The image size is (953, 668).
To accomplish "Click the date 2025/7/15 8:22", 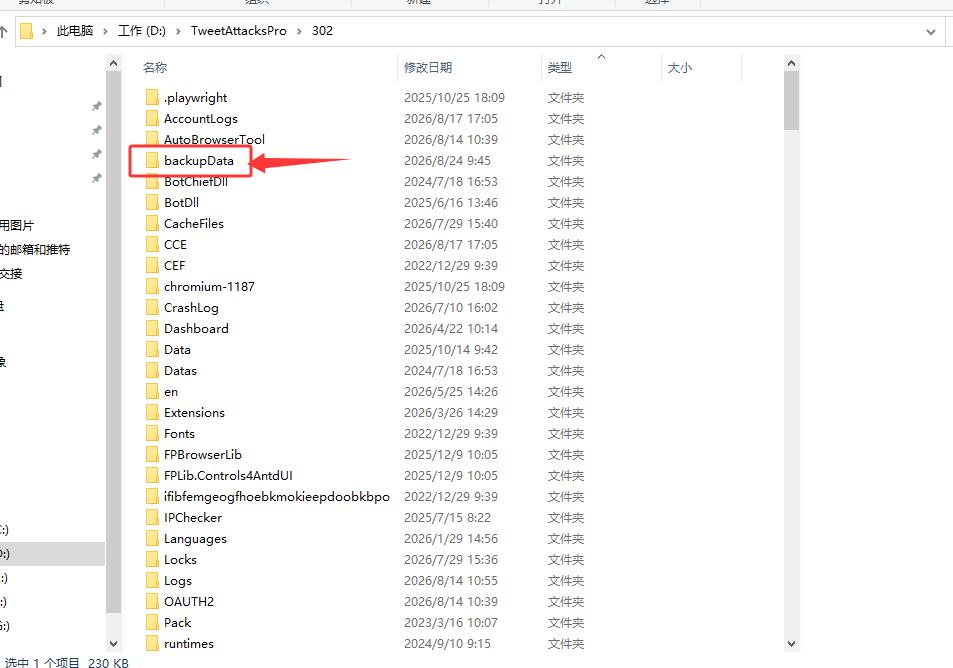I will pos(447,517).
